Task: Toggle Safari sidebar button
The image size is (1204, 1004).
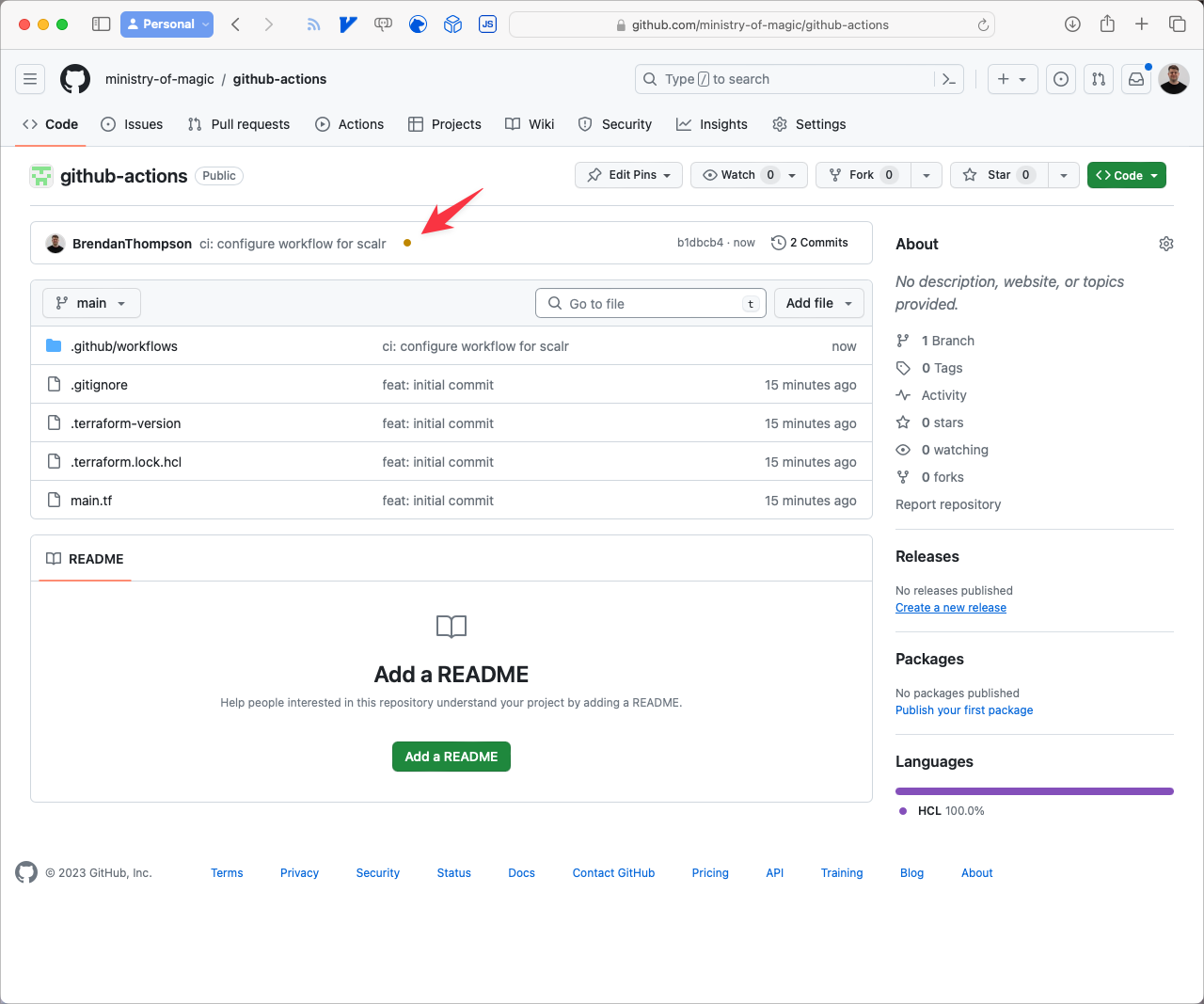Action: pyautogui.click(x=102, y=24)
